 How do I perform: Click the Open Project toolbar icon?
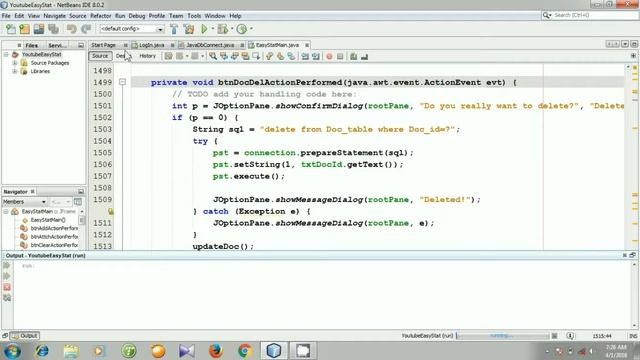[39, 29]
